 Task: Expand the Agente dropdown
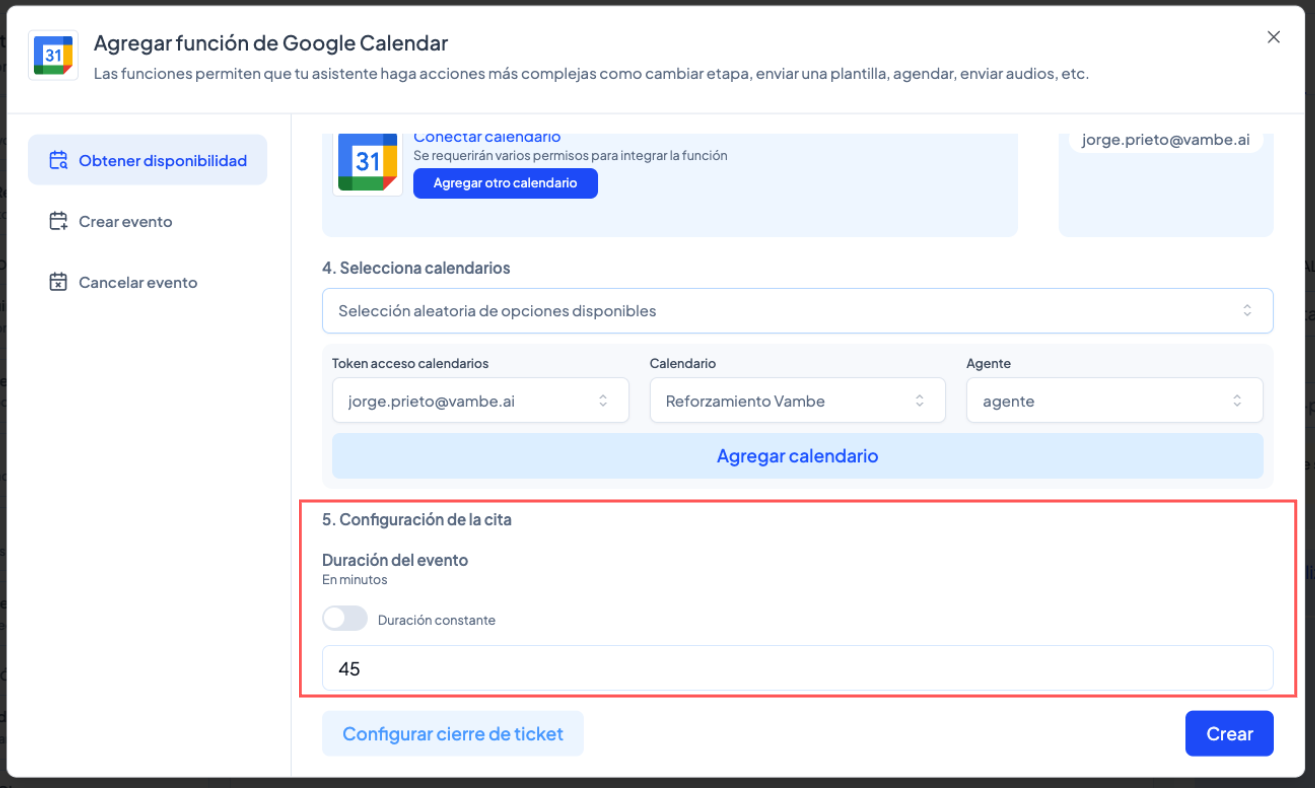(1113, 400)
